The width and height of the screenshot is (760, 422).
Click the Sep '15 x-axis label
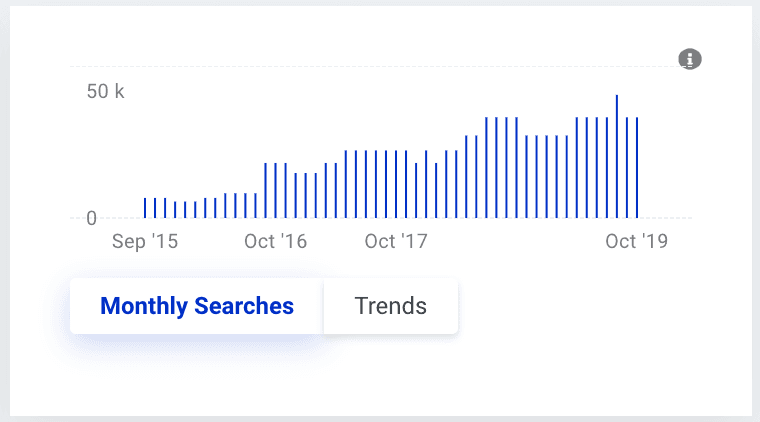tap(145, 242)
